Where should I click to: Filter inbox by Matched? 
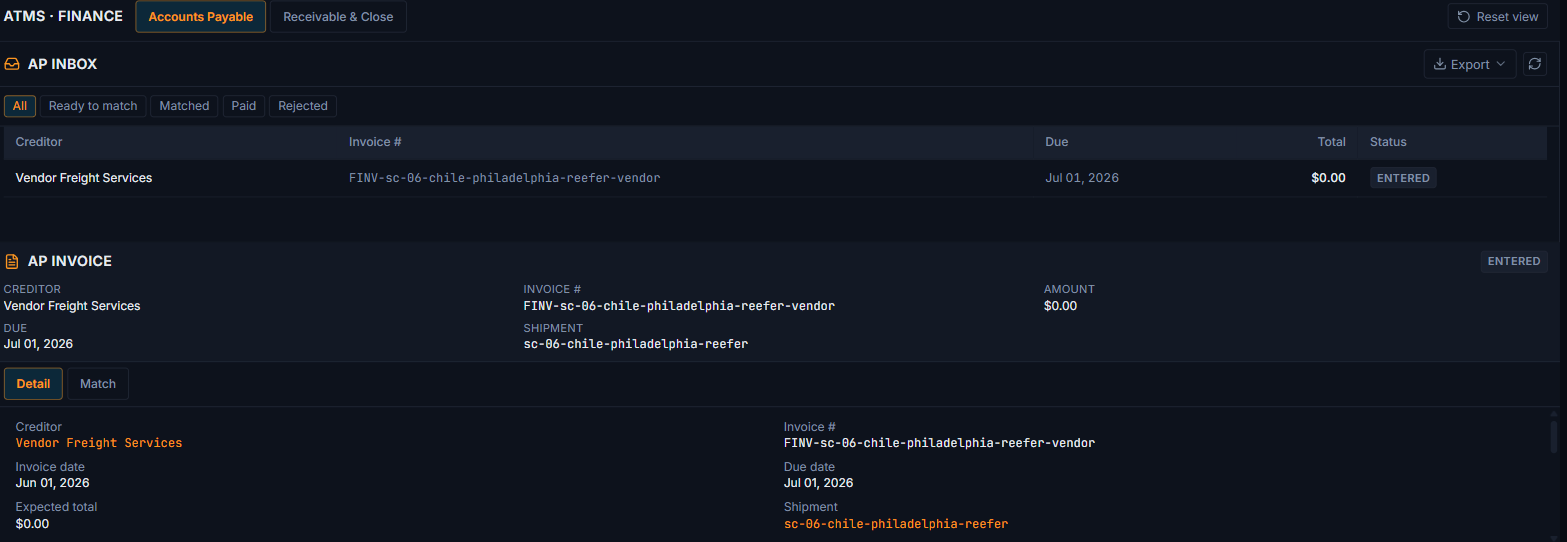point(184,106)
